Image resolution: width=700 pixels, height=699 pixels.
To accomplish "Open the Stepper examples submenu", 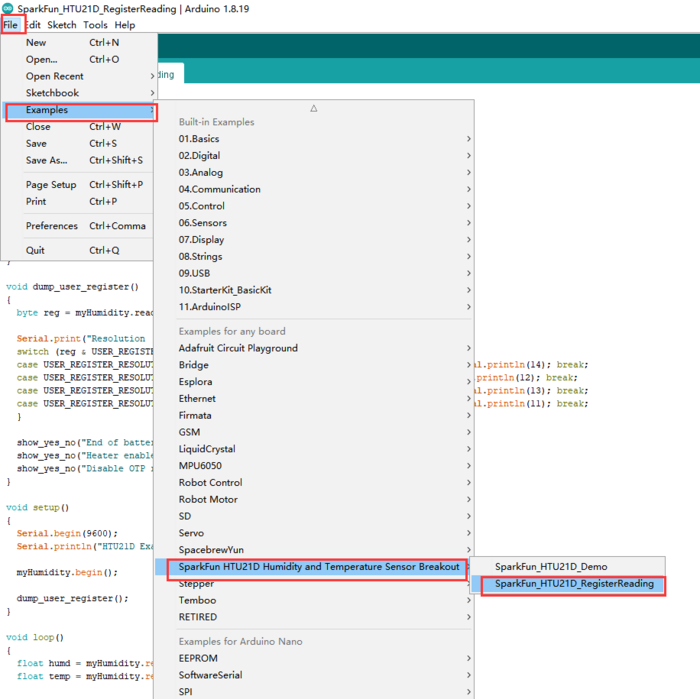I will 314,584.
